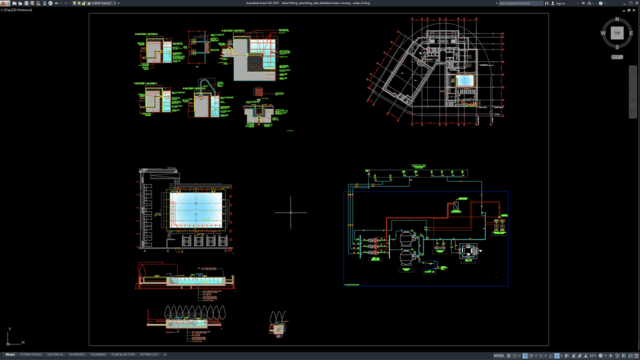Toggle Snap mode in status bar
The height and width of the screenshot is (360, 640).
[515, 356]
